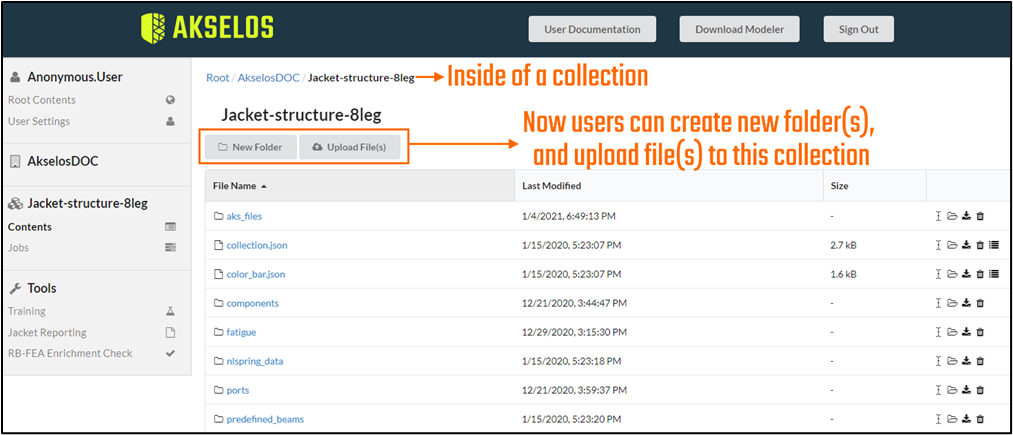The height and width of the screenshot is (435, 1013).
Task: Click the list-view icon for color_bar.json
Action: (x=994, y=274)
